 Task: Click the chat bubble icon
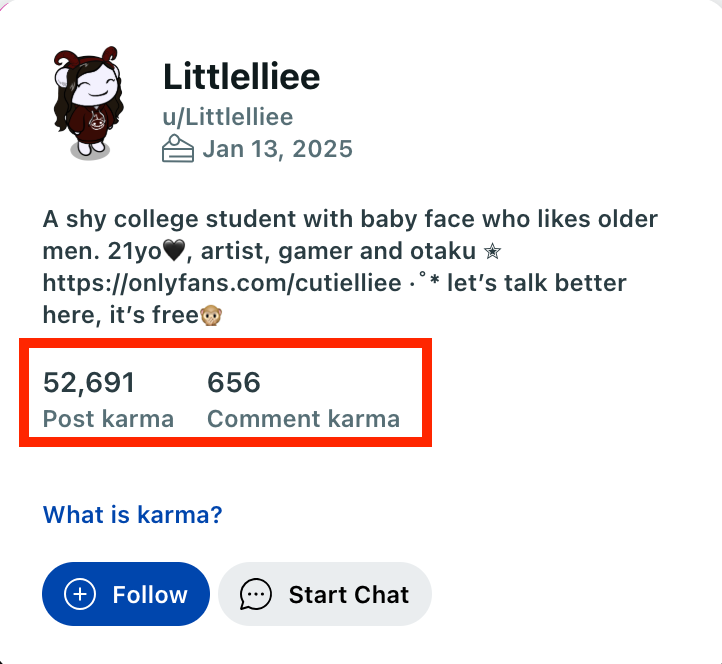[x=256, y=594]
